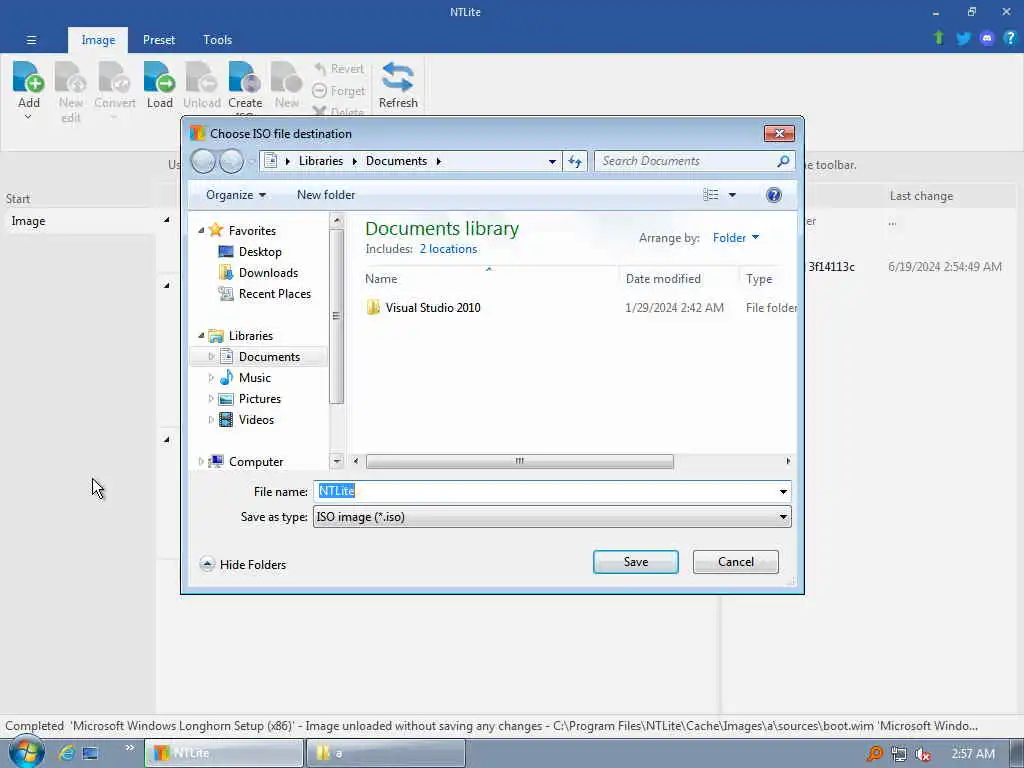Image resolution: width=1024 pixels, height=768 pixels.
Task: Click the volume muted tray icon
Action: (923, 754)
